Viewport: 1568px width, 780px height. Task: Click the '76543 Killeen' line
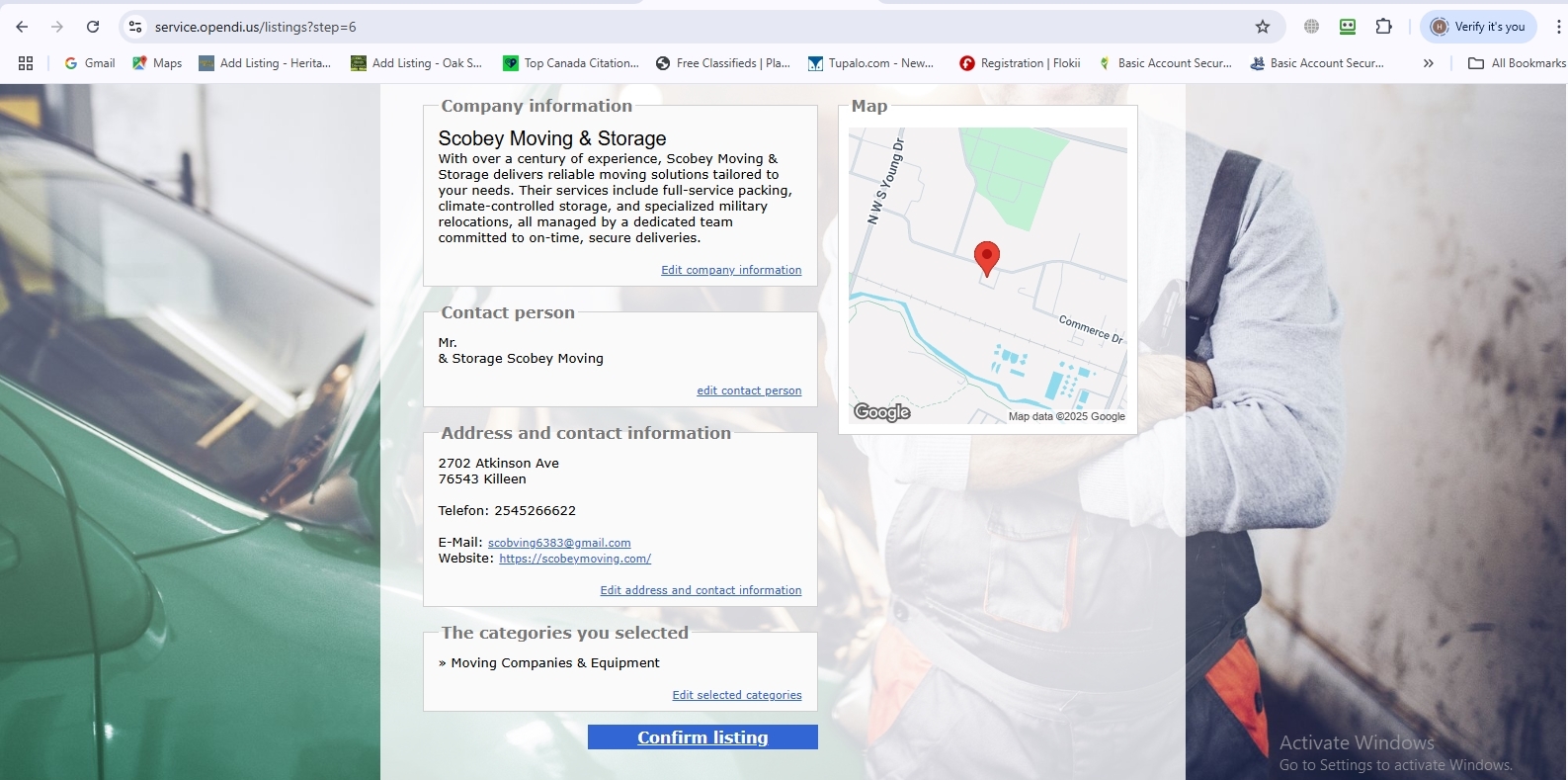[x=482, y=478]
